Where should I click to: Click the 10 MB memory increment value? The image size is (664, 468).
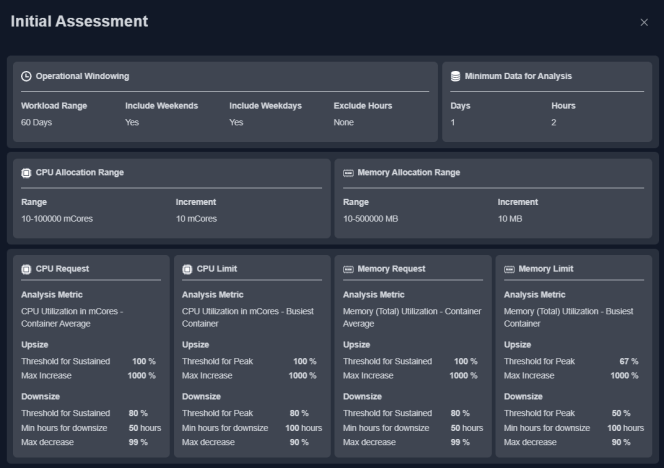(x=510, y=219)
